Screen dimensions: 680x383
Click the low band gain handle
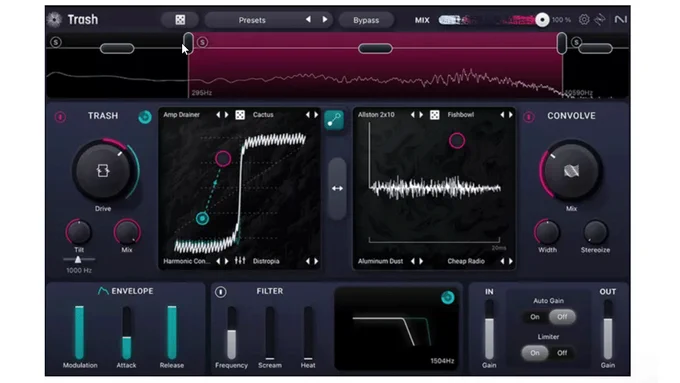pos(117,49)
